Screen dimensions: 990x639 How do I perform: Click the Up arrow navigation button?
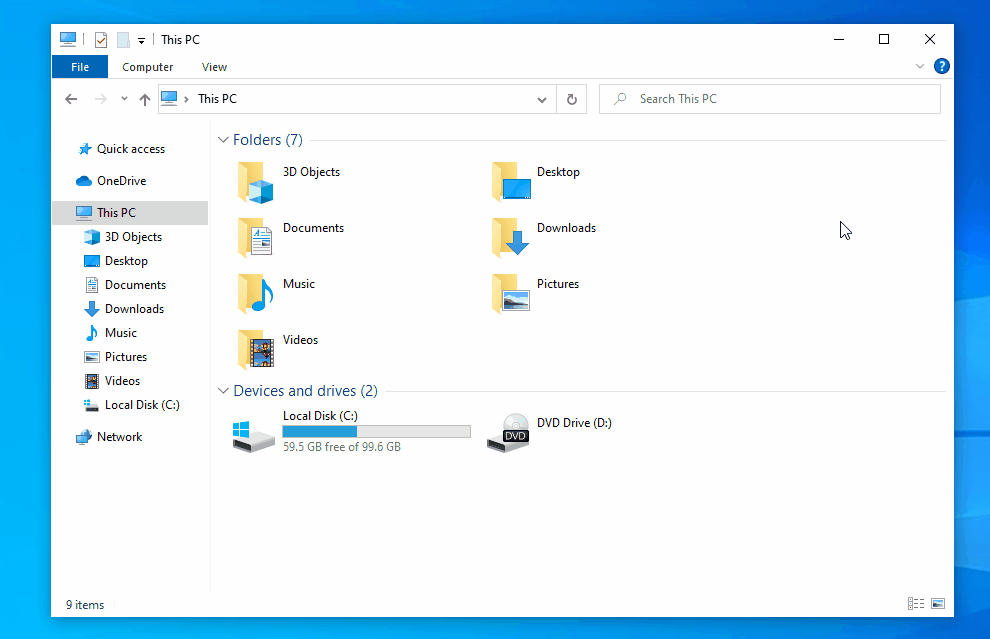click(145, 99)
